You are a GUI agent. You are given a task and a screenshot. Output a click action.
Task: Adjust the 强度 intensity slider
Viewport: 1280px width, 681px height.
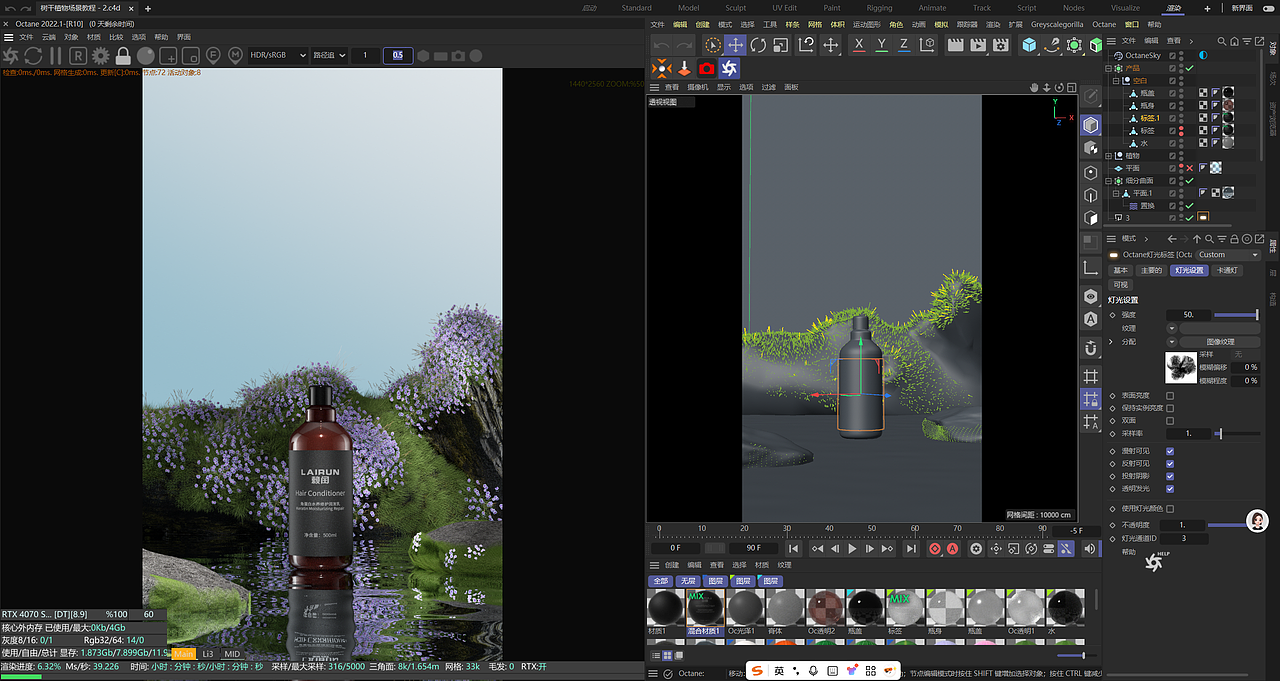1238,315
